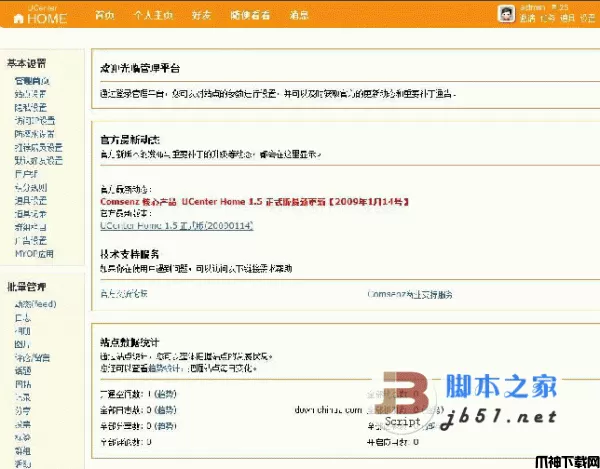The height and width of the screenshot is (469, 600).
Task: Open the admin avatar thumbnail
Action: click(506, 14)
